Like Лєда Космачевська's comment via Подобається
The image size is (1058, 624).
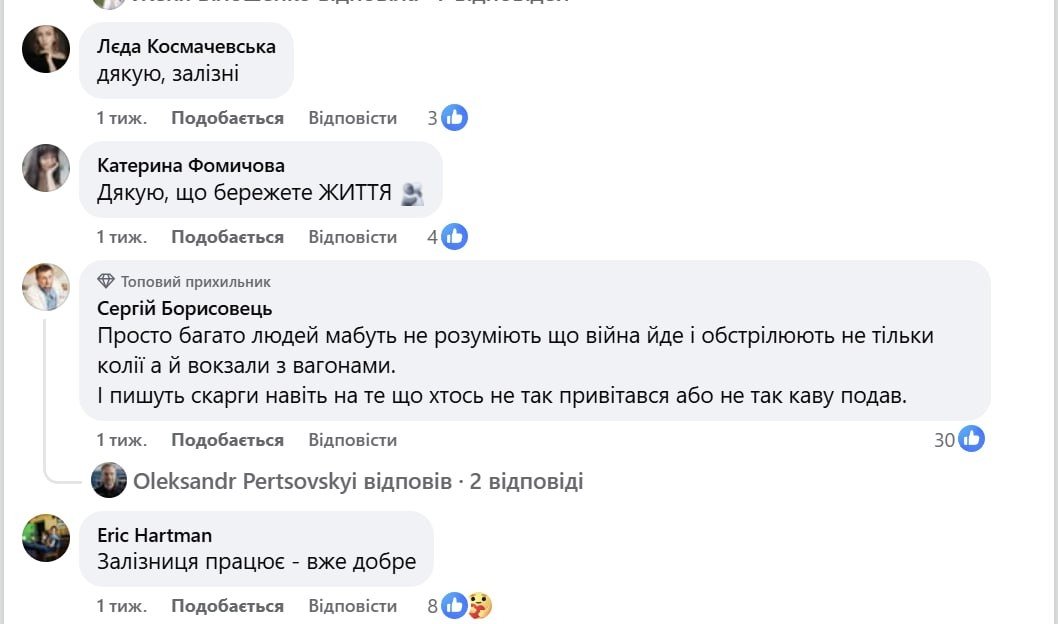click(x=227, y=118)
